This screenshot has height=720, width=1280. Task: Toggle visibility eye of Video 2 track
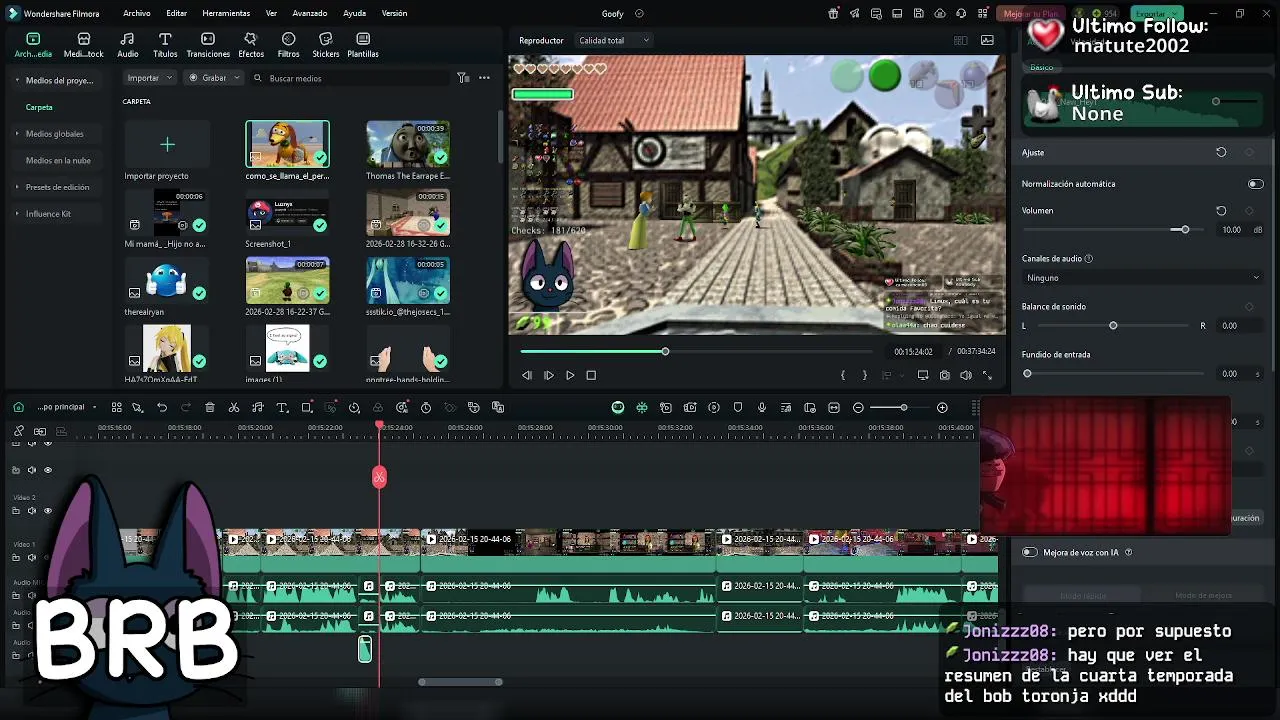point(47,511)
